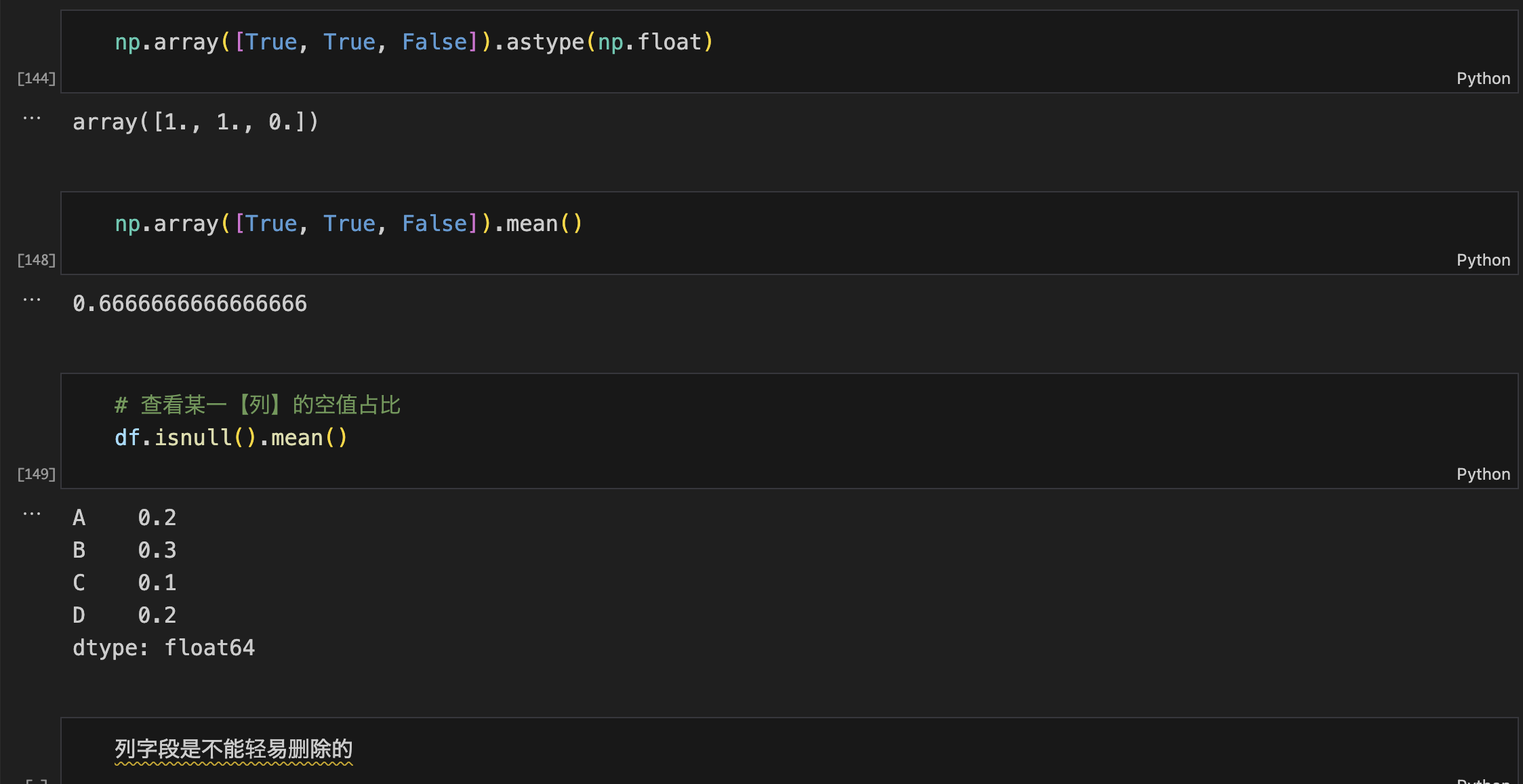This screenshot has width=1523, height=784.
Task: Place cursor in df.isnull().mean() line
Action: click(231, 438)
